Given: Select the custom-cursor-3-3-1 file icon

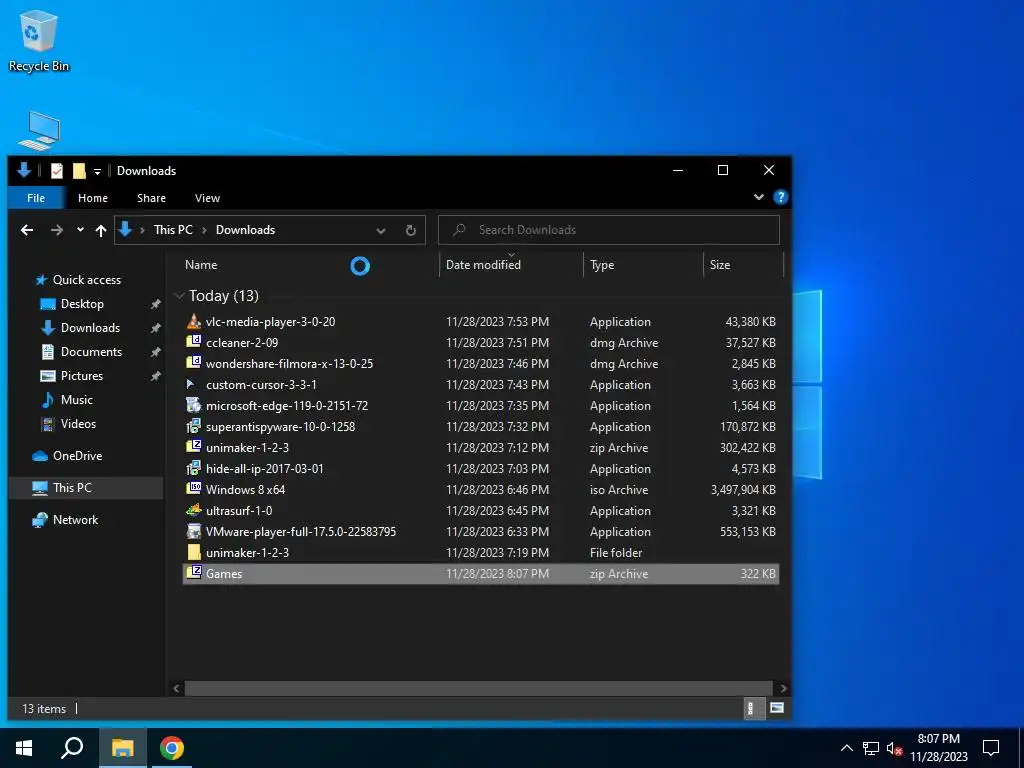Looking at the screenshot, I should click(x=193, y=384).
